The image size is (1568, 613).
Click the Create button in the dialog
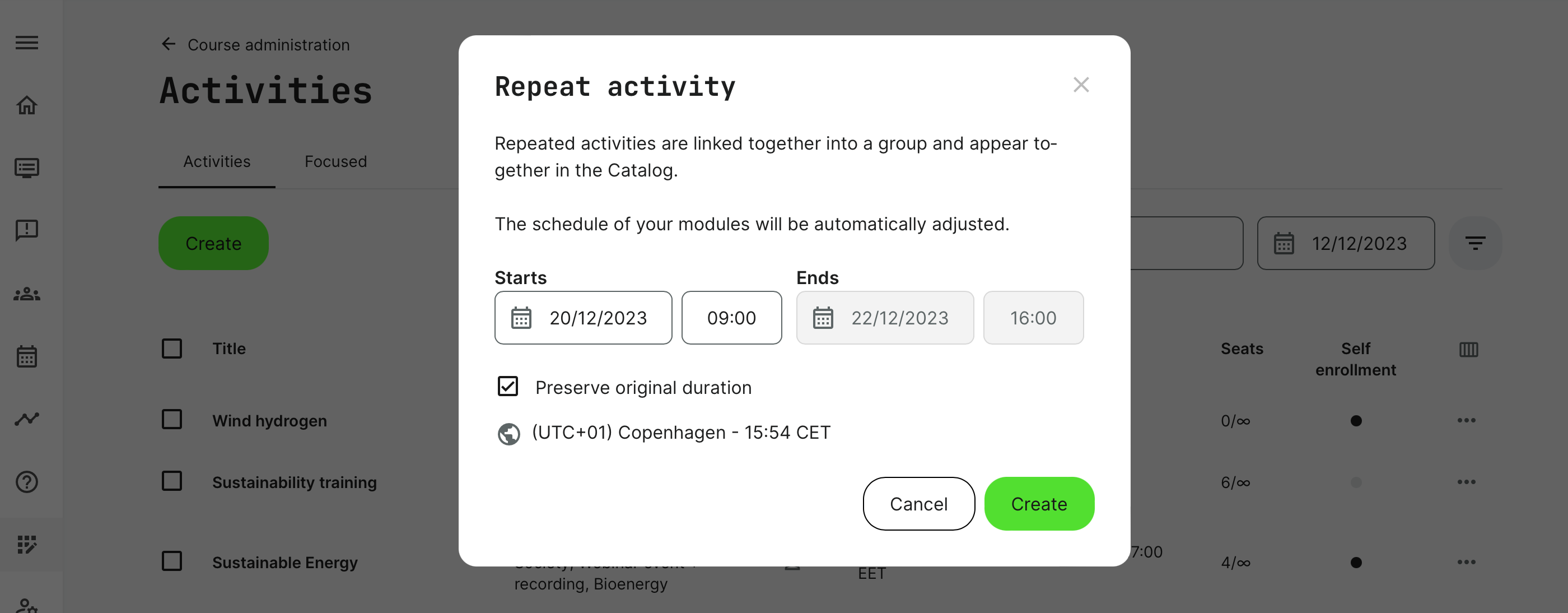pos(1038,504)
